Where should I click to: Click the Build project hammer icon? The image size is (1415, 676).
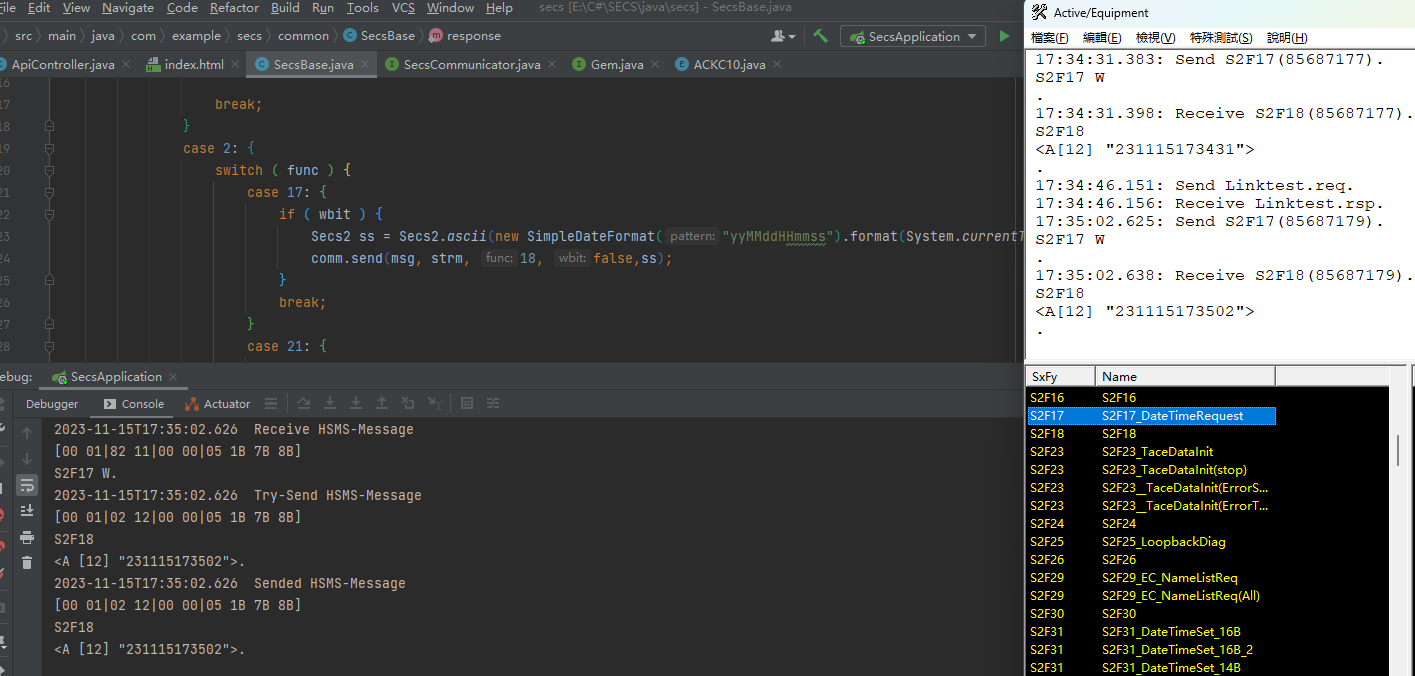820,36
